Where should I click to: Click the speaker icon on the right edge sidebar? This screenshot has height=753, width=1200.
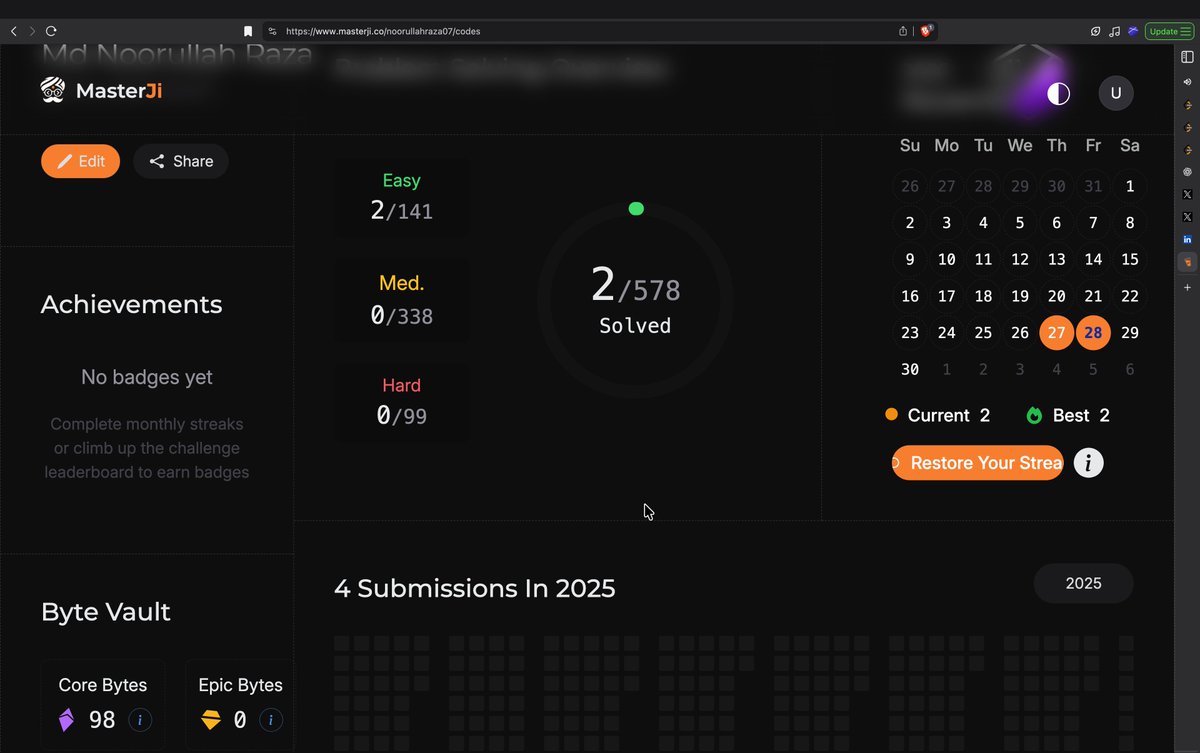(1187, 82)
